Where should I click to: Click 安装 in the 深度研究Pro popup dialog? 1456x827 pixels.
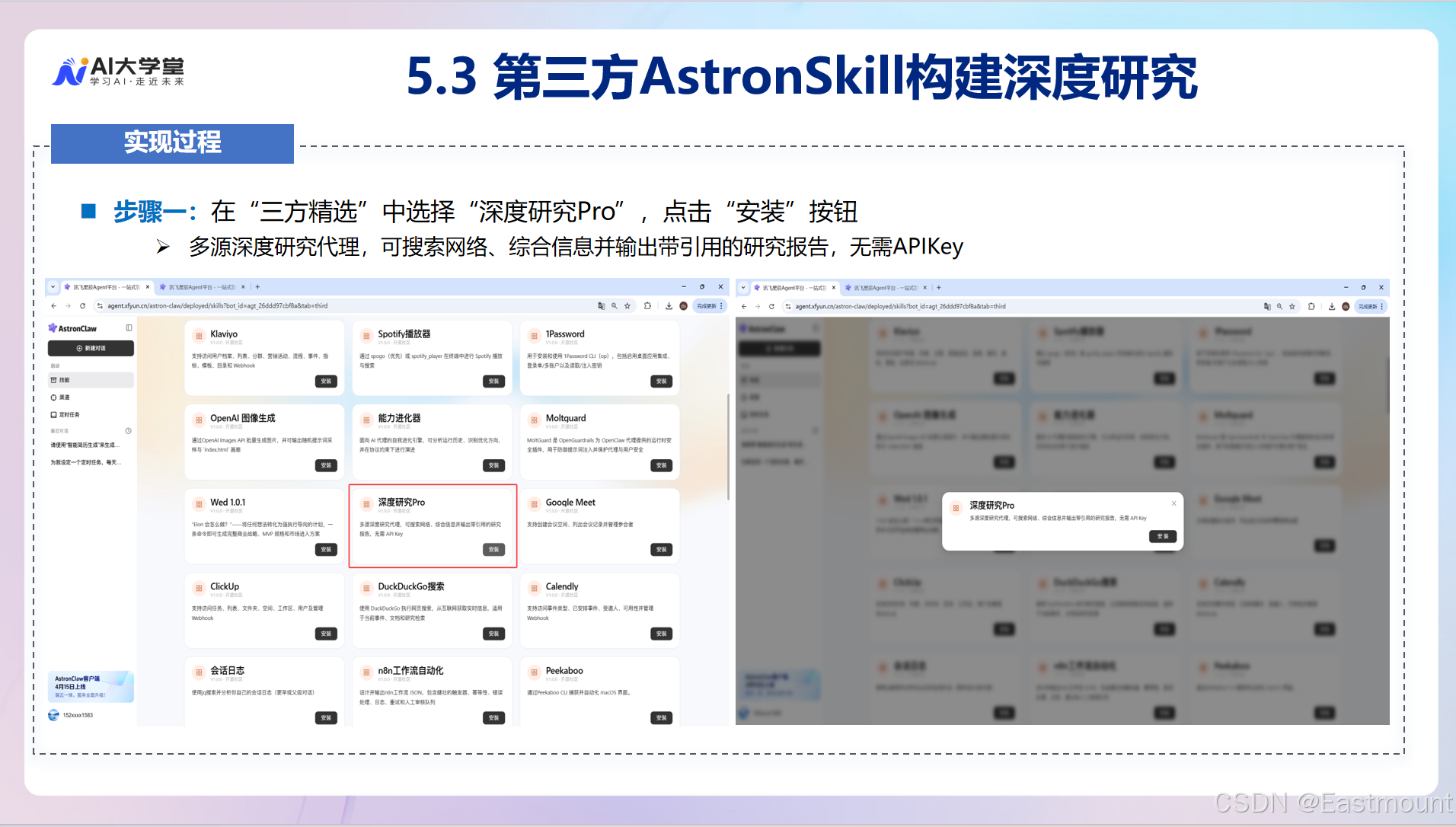(1163, 537)
